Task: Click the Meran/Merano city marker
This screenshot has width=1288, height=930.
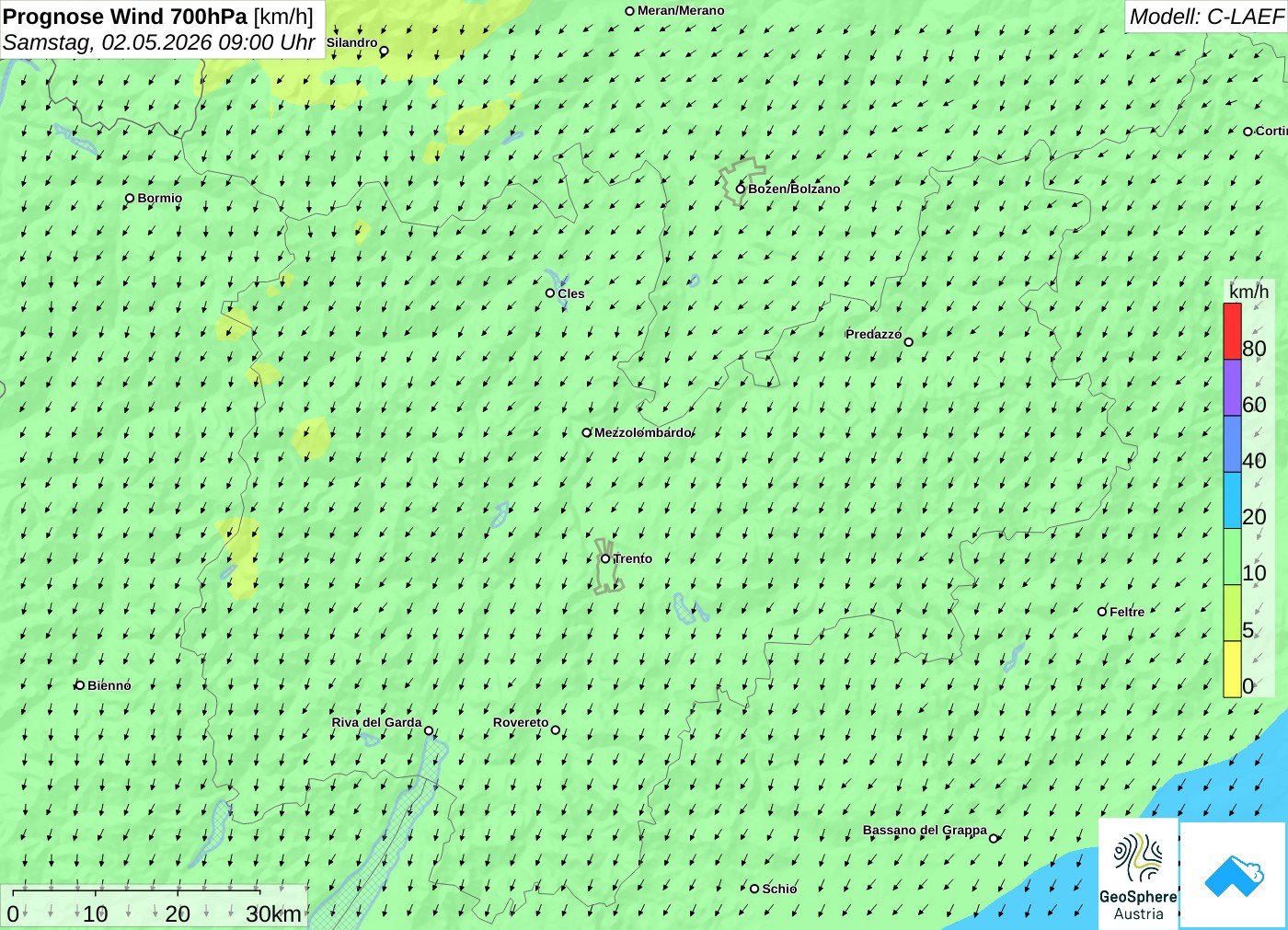Action: [630, 11]
